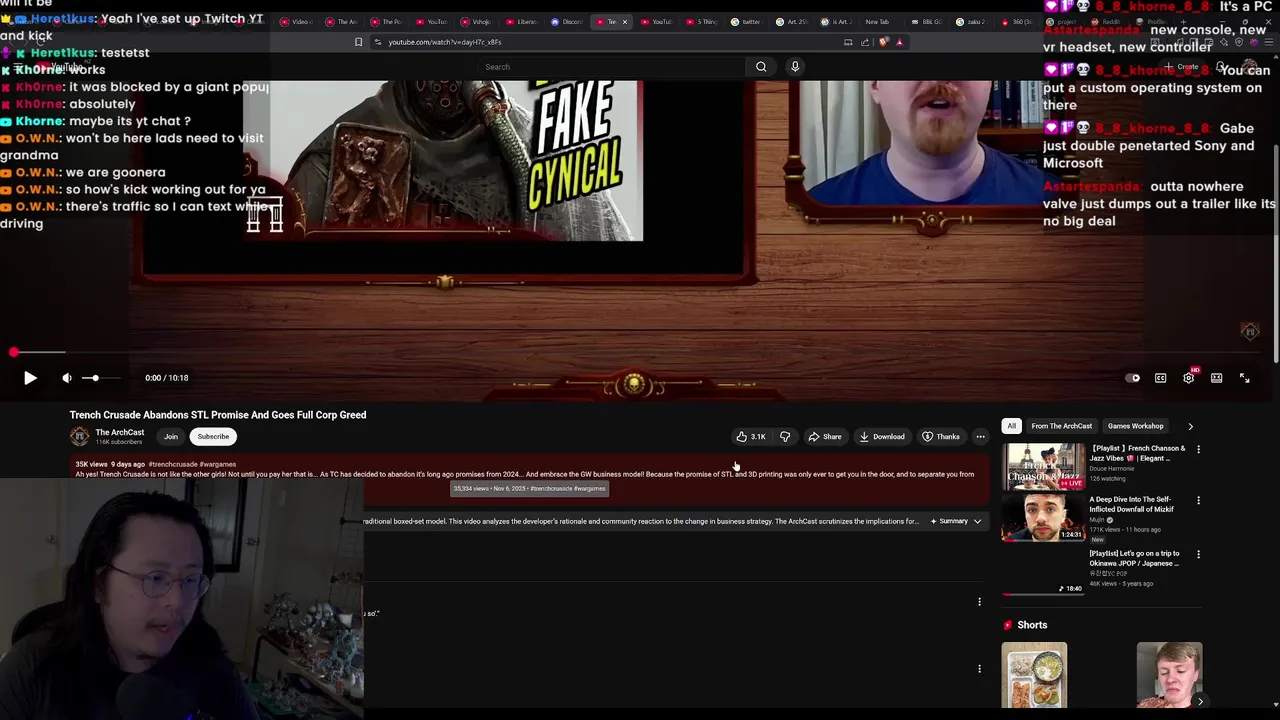The image size is (1280, 720).
Task: Click the Download button
Action: tap(881, 436)
